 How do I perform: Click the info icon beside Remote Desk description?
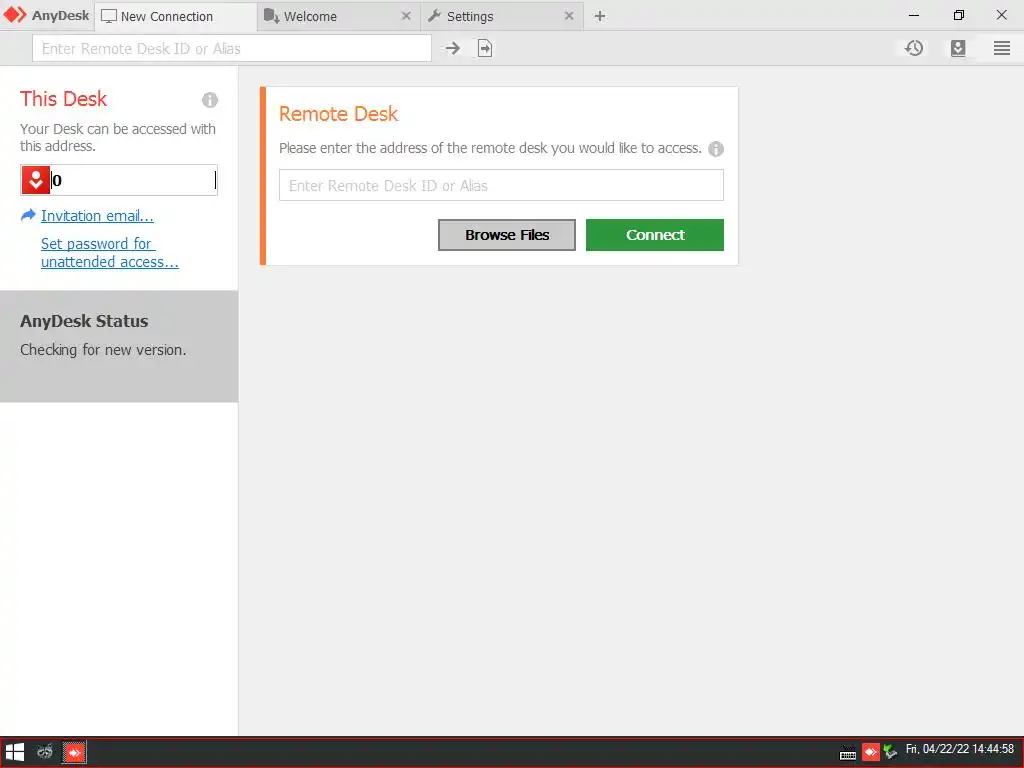716,149
